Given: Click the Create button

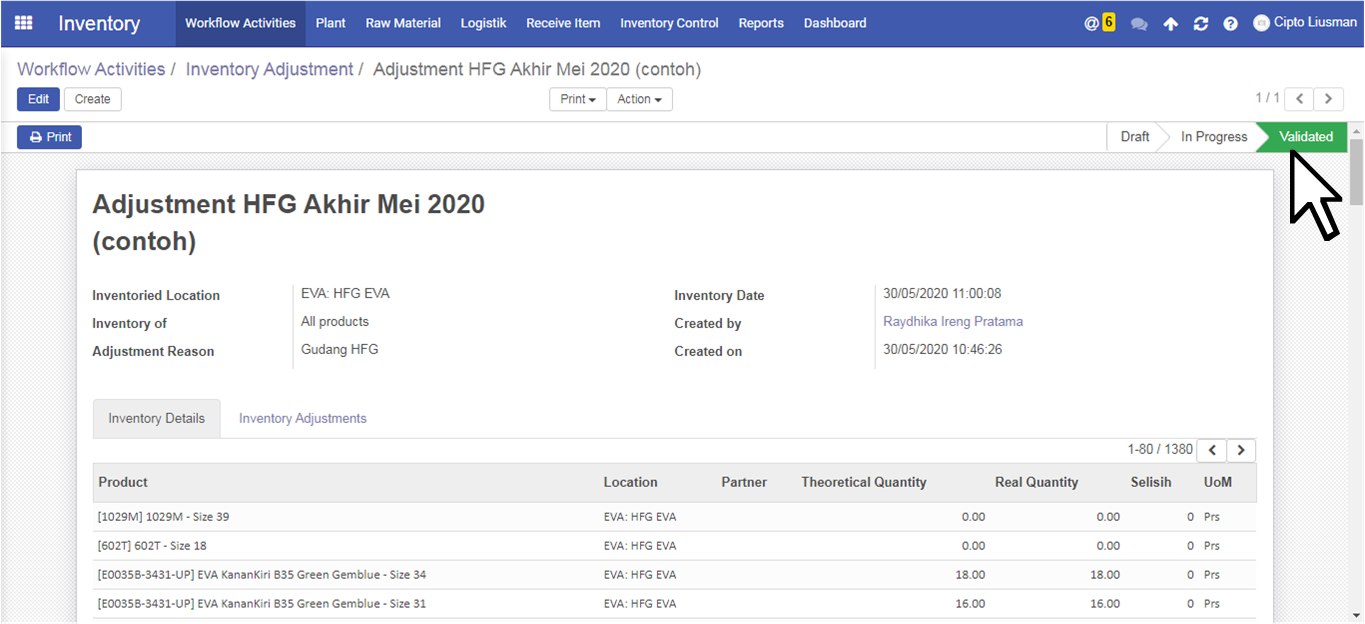Looking at the screenshot, I should (x=92, y=99).
